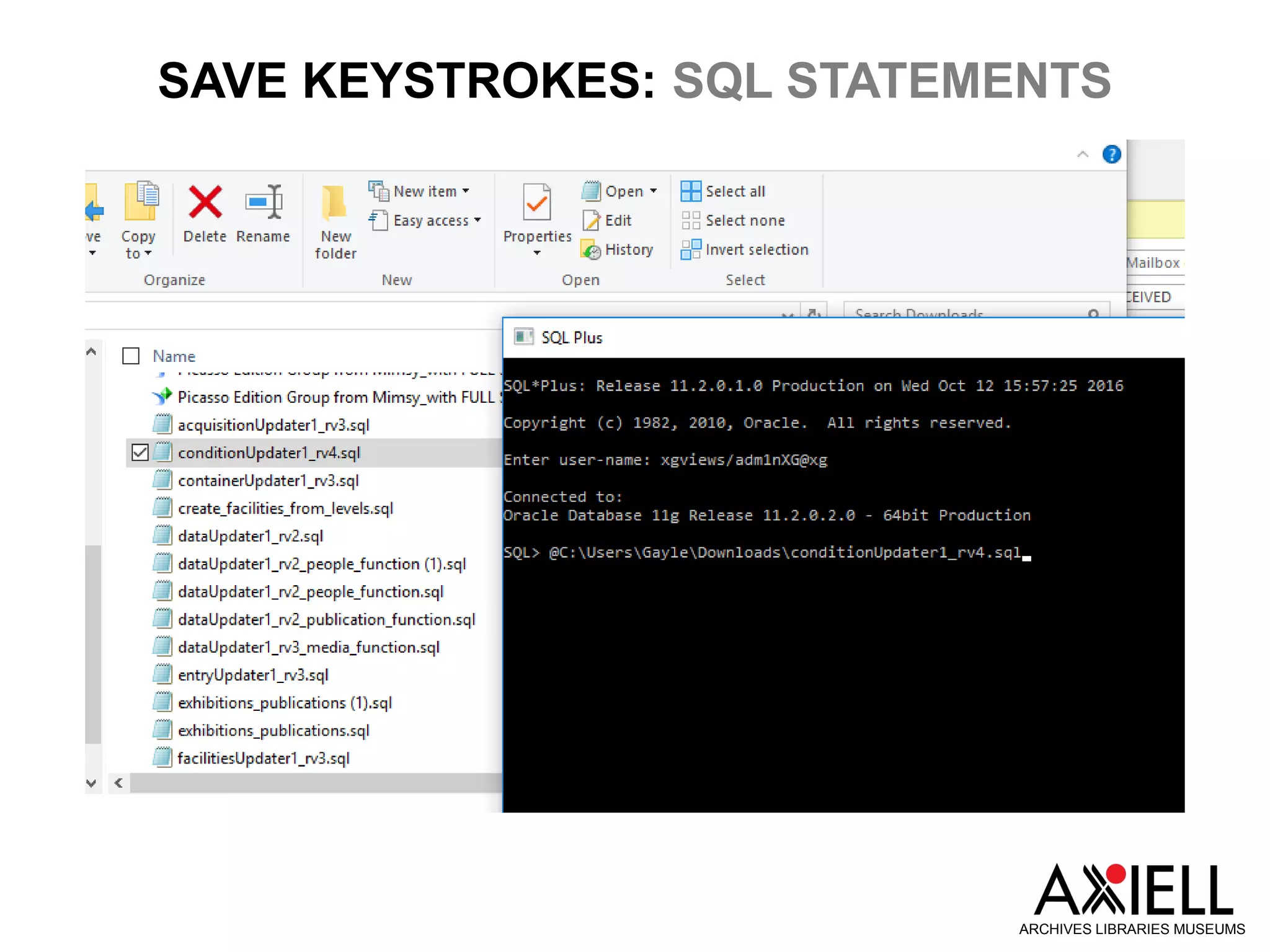This screenshot has height=952, width=1270.
Task: Open file Properties via checkmark icon
Action: click(x=536, y=203)
